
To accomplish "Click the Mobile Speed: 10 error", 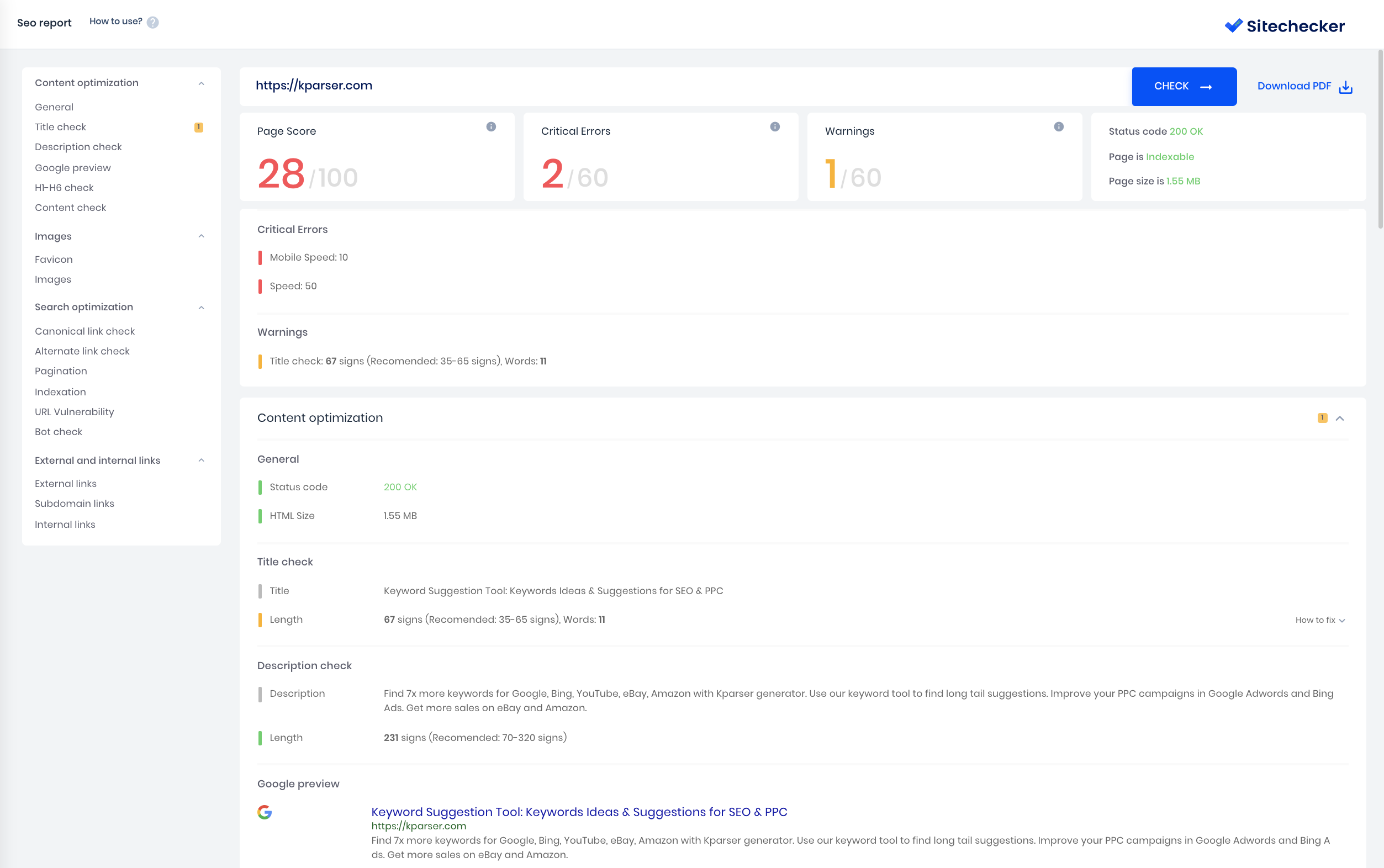I will click(x=308, y=258).
